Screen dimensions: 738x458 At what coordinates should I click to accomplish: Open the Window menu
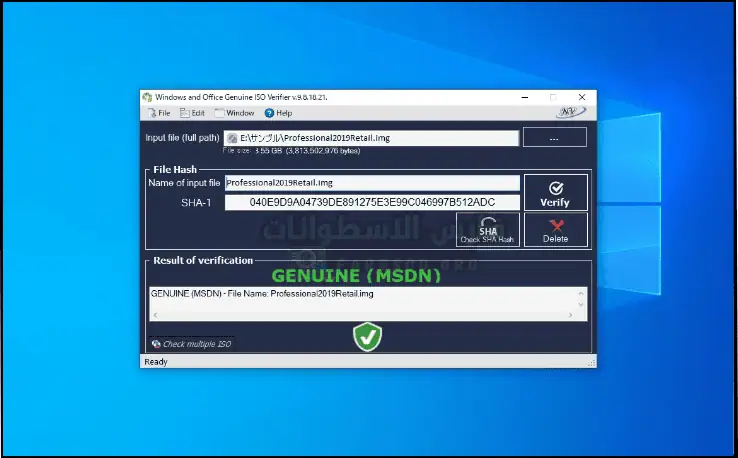(234, 113)
